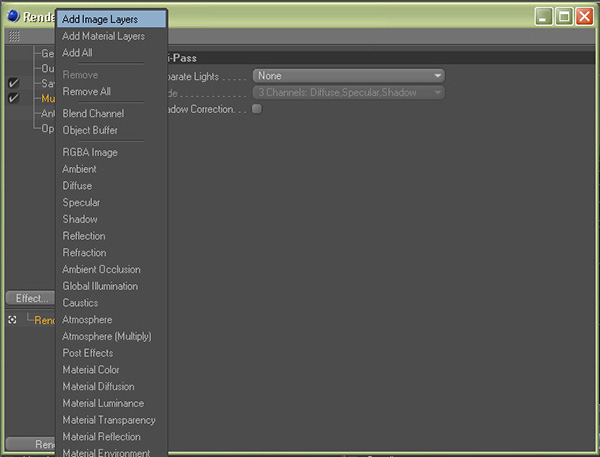
Task: Open the Separate Lights dropdown
Action: tap(349, 76)
